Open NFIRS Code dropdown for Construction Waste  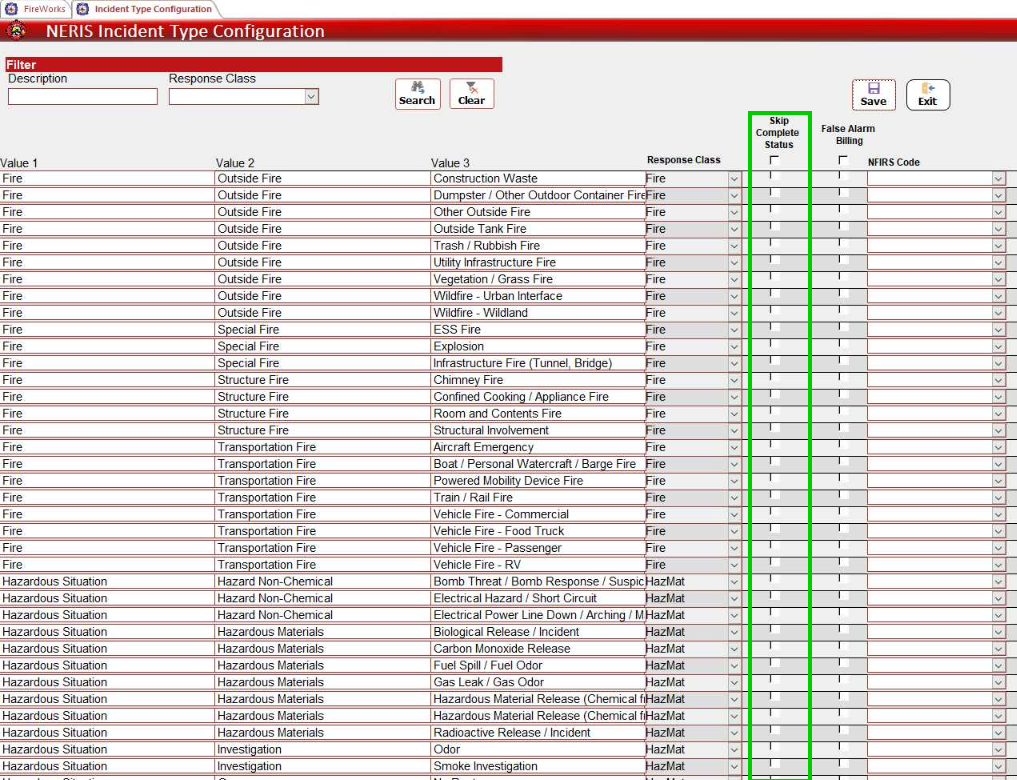point(998,179)
